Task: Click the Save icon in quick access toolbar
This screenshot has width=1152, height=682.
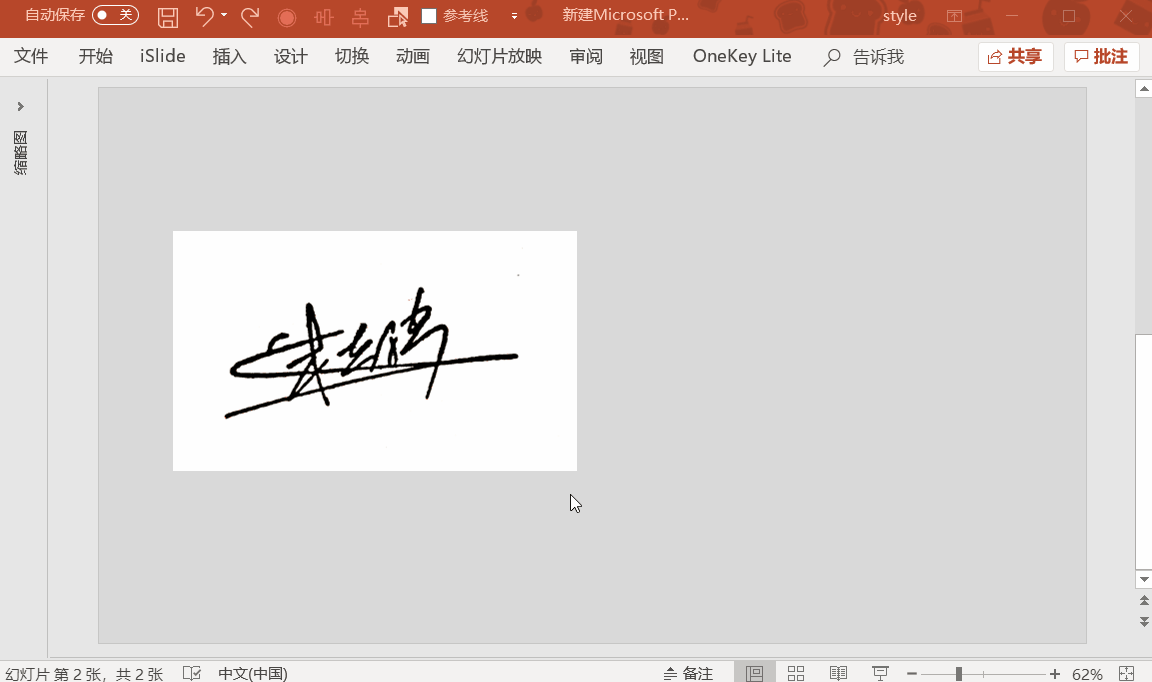Action: [x=168, y=16]
